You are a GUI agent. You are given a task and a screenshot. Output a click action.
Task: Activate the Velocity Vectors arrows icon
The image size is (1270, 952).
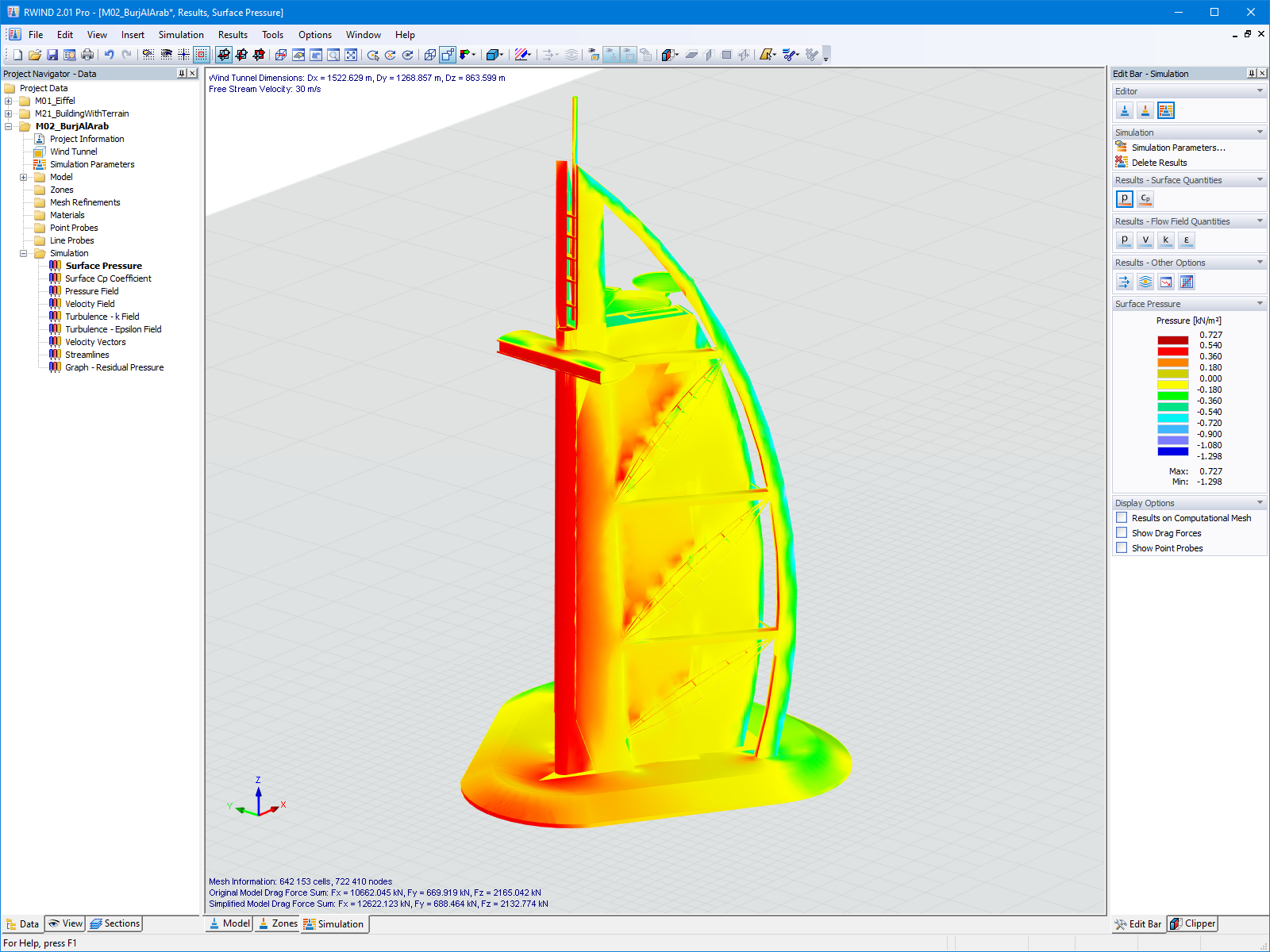(x=1124, y=282)
